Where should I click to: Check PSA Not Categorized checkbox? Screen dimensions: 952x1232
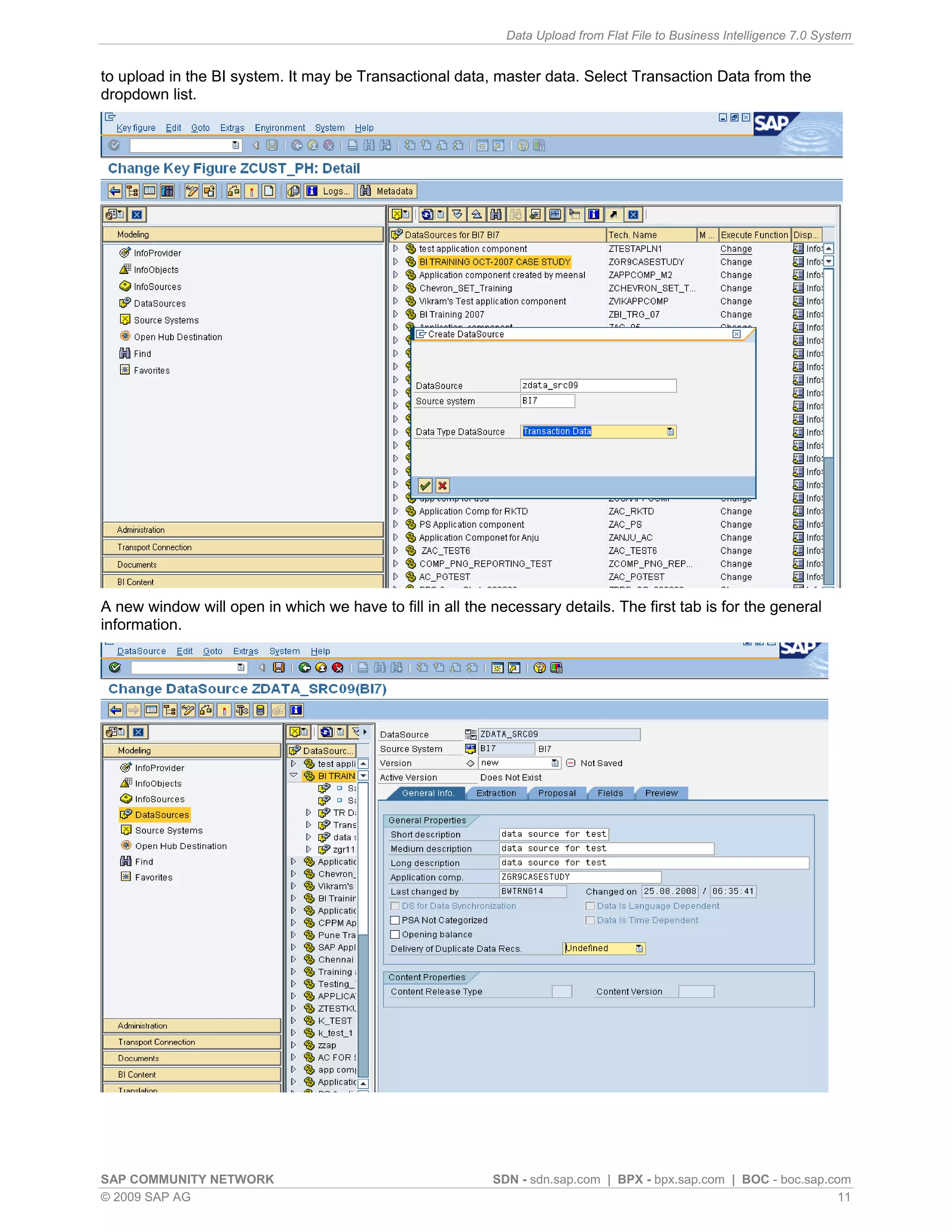tap(395, 920)
